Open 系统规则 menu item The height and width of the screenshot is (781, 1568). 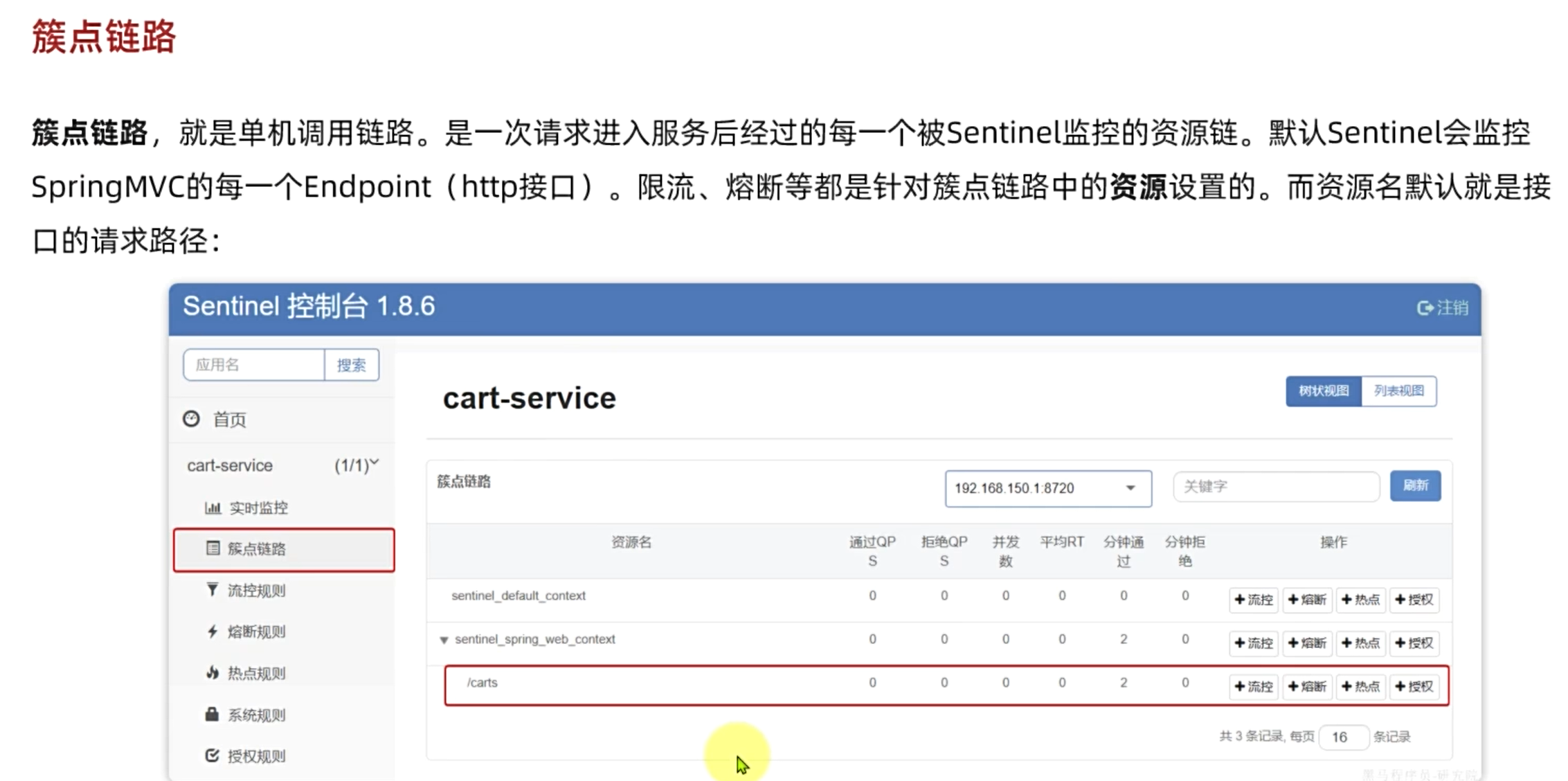(256, 715)
